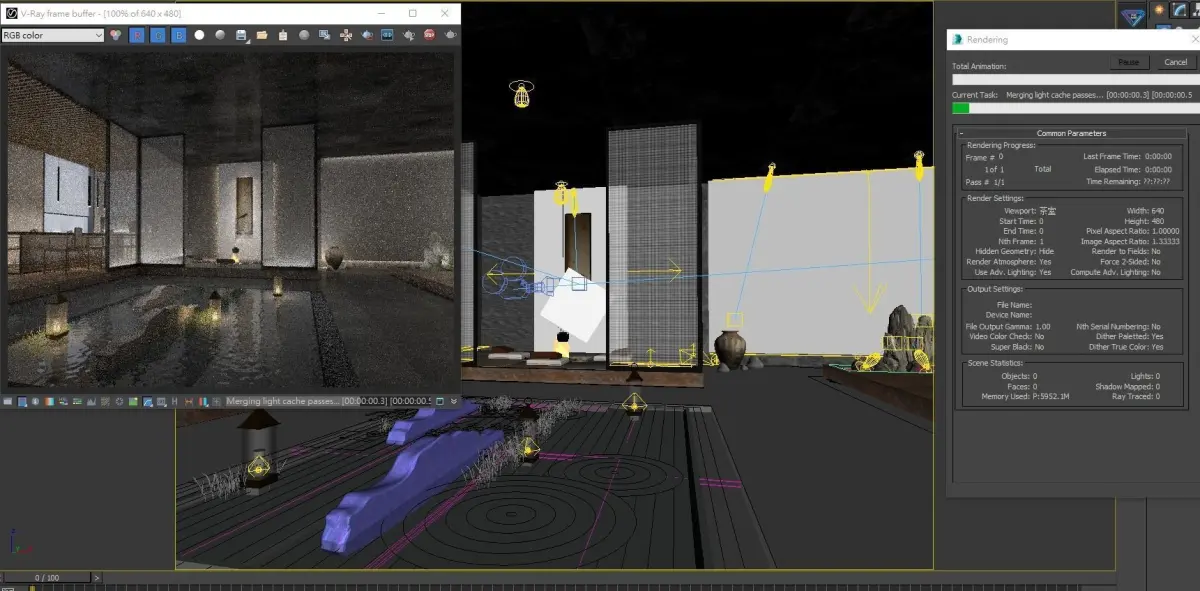Click the rendered image in V-Ray frame buffer
Screen dimensions: 1200x591
click(x=230, y=219)
